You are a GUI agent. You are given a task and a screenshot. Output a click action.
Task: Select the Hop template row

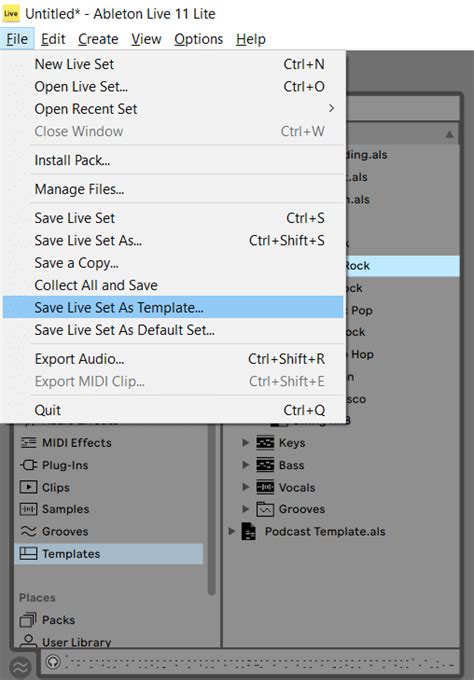point(402,355)
